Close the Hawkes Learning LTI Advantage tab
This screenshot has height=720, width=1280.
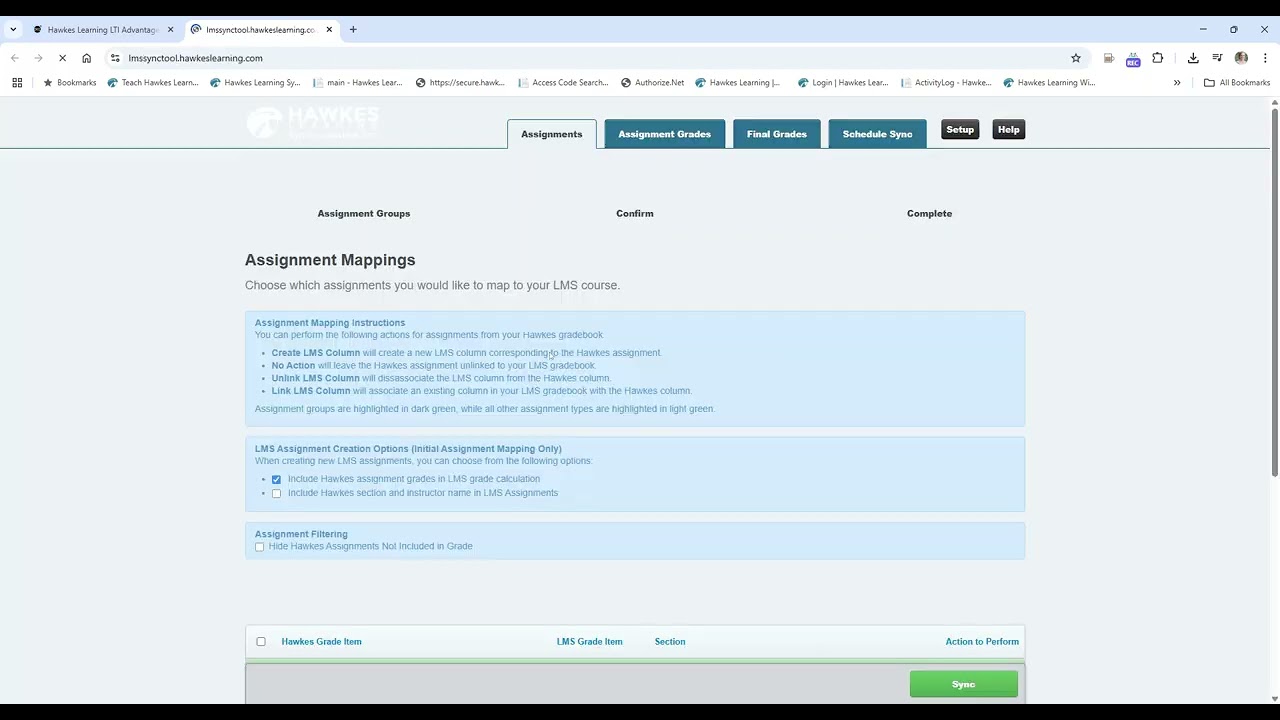pos(170,30)
